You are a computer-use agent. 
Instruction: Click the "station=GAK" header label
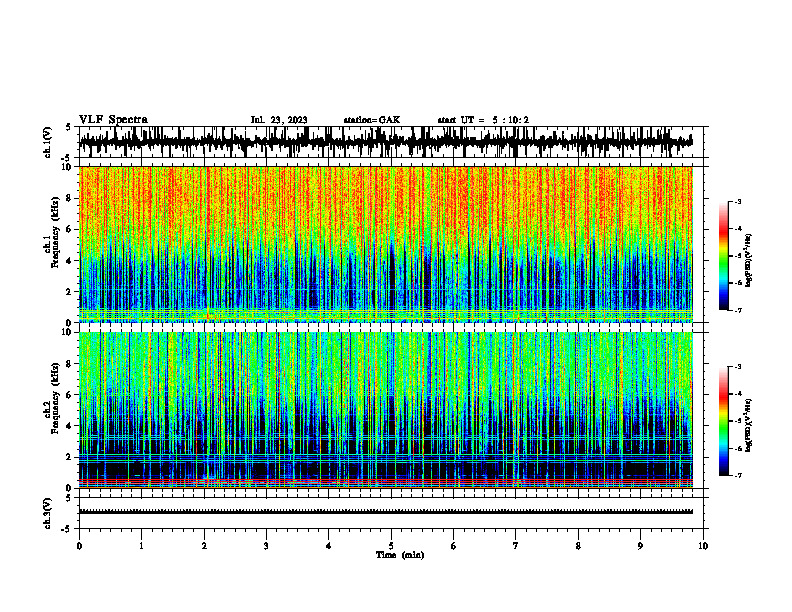[372, 120]
